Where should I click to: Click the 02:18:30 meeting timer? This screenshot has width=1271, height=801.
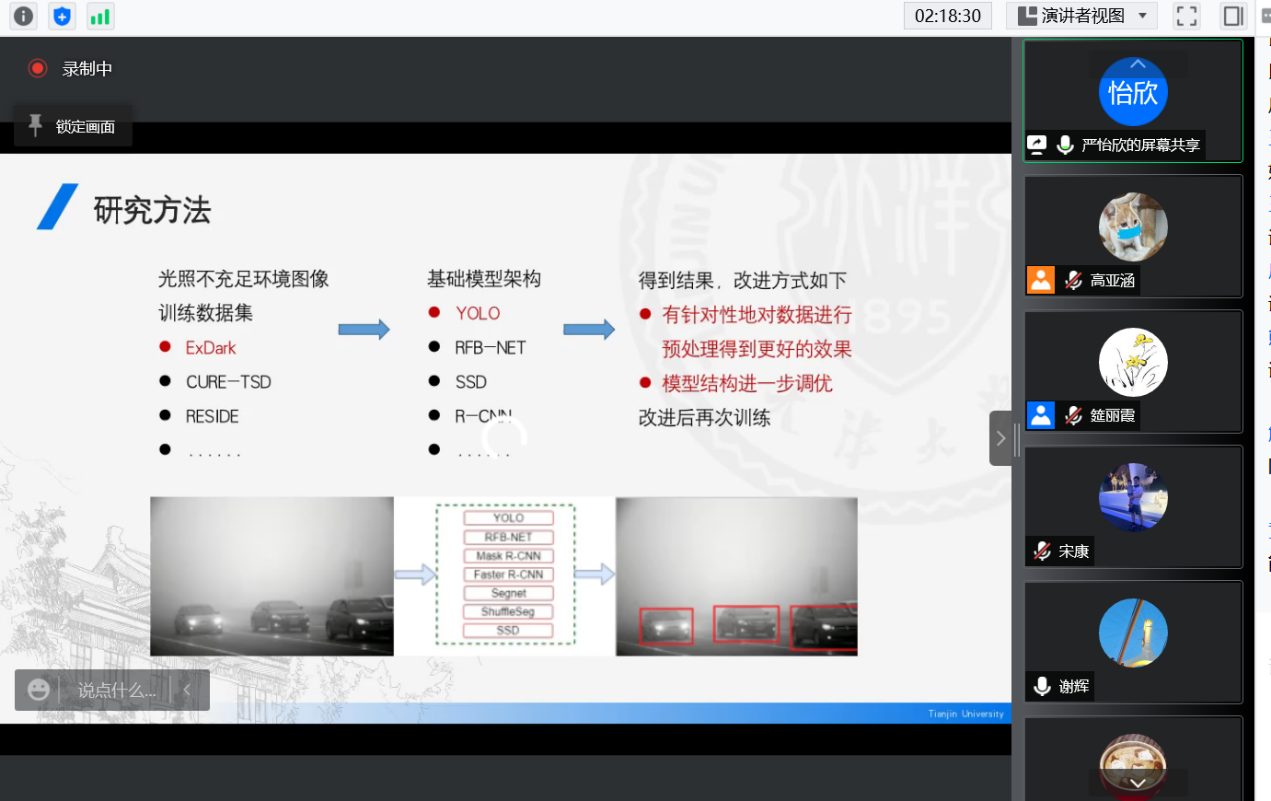pos(947,16)
